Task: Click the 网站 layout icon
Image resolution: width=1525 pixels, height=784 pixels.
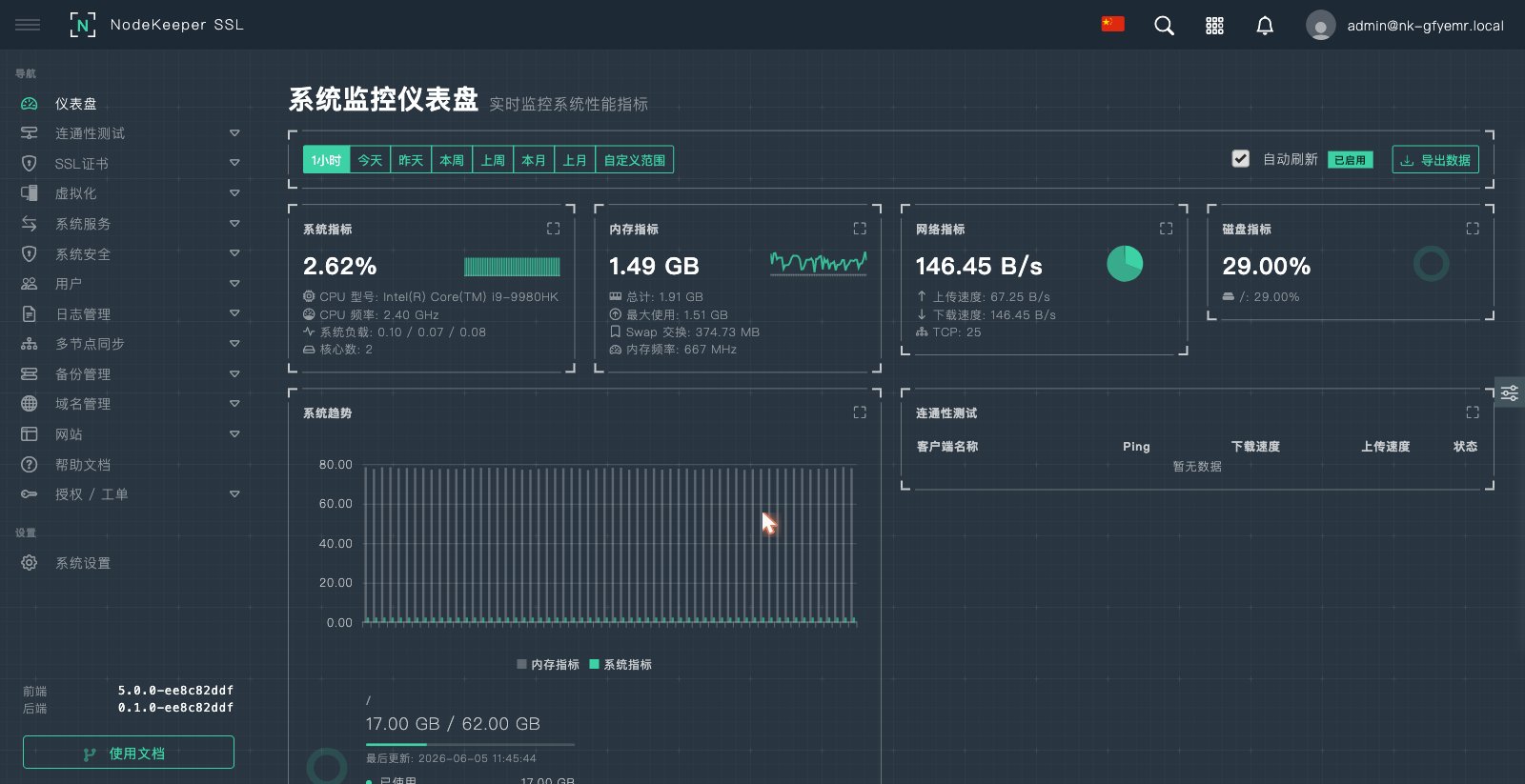Action: 30,434
